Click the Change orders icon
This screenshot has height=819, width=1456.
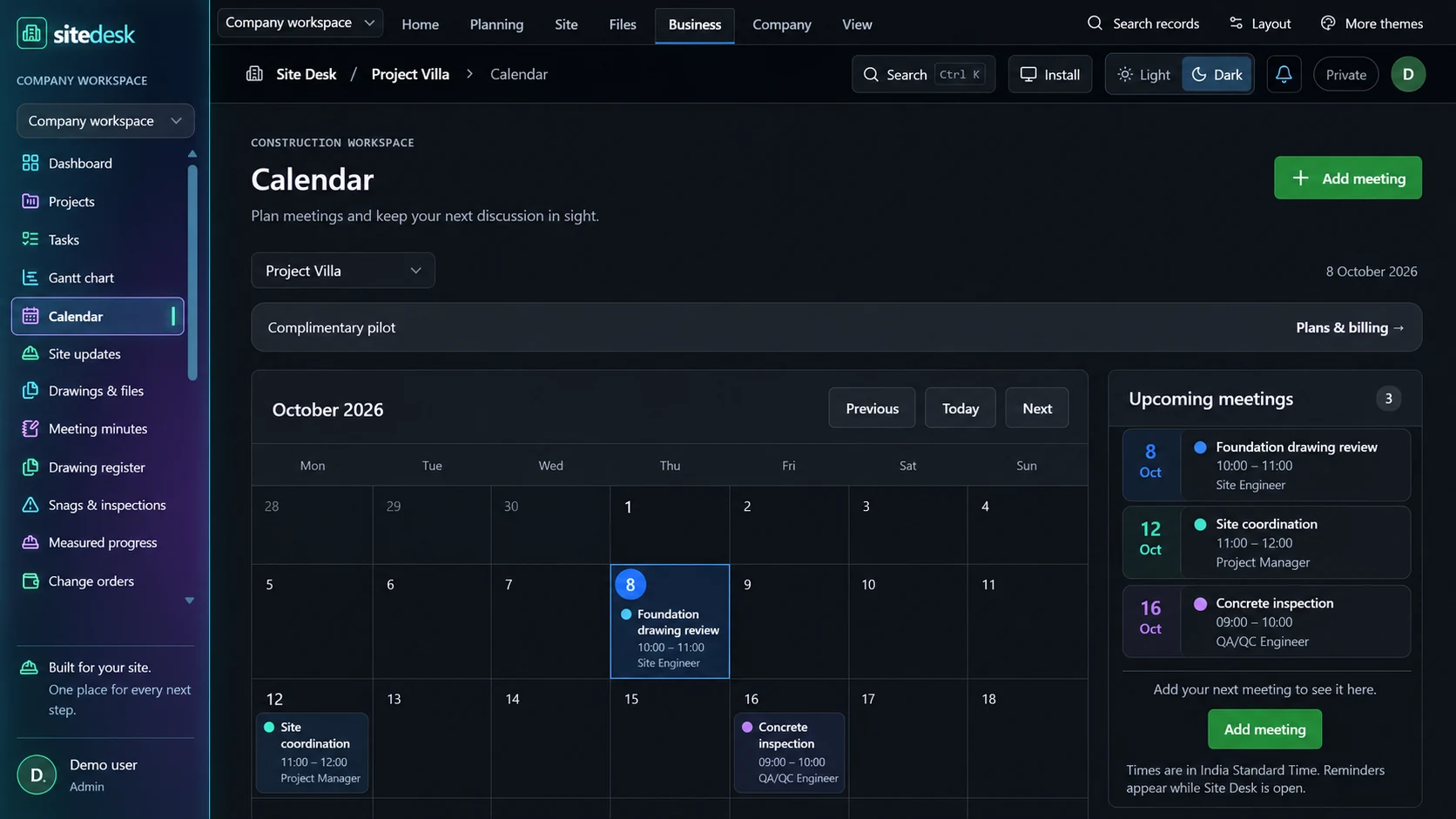pyautogui.click(x=30, y=581)
